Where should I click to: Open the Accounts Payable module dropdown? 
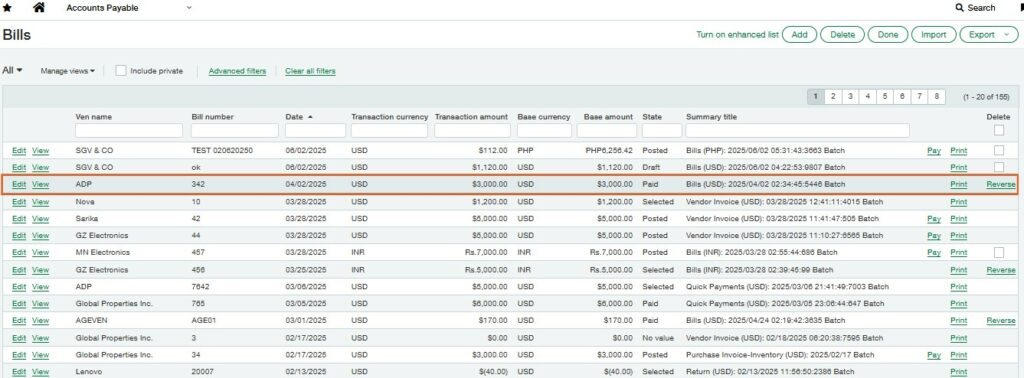click(x=129, y=8)
